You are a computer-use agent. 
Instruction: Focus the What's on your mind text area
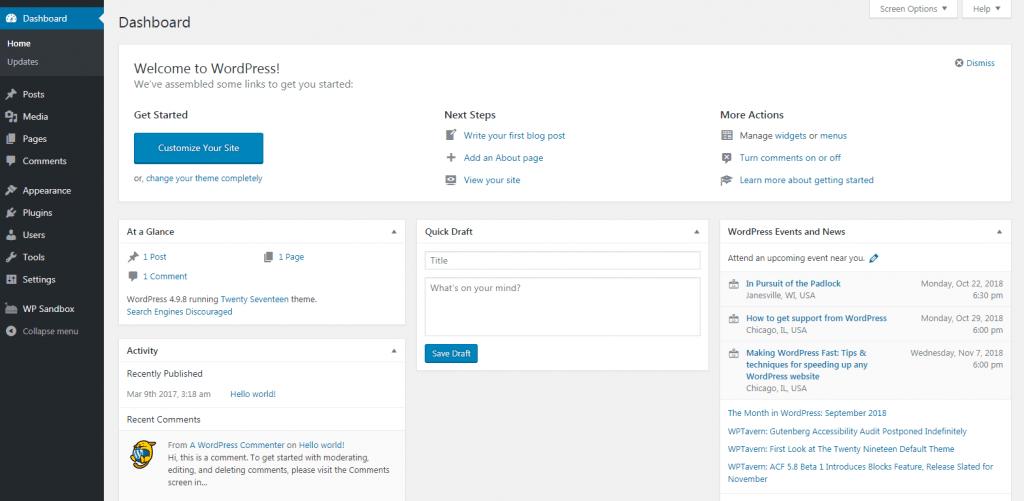[x=562, y=307]
